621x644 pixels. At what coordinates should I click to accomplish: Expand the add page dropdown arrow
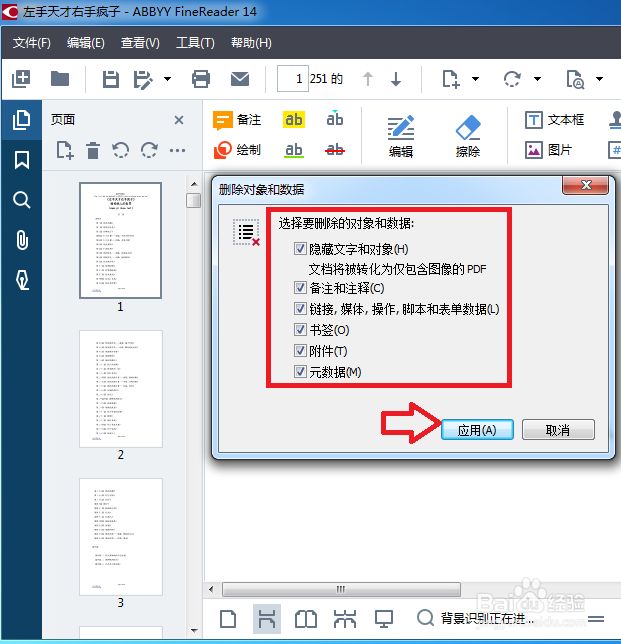[x=475, y=79]
